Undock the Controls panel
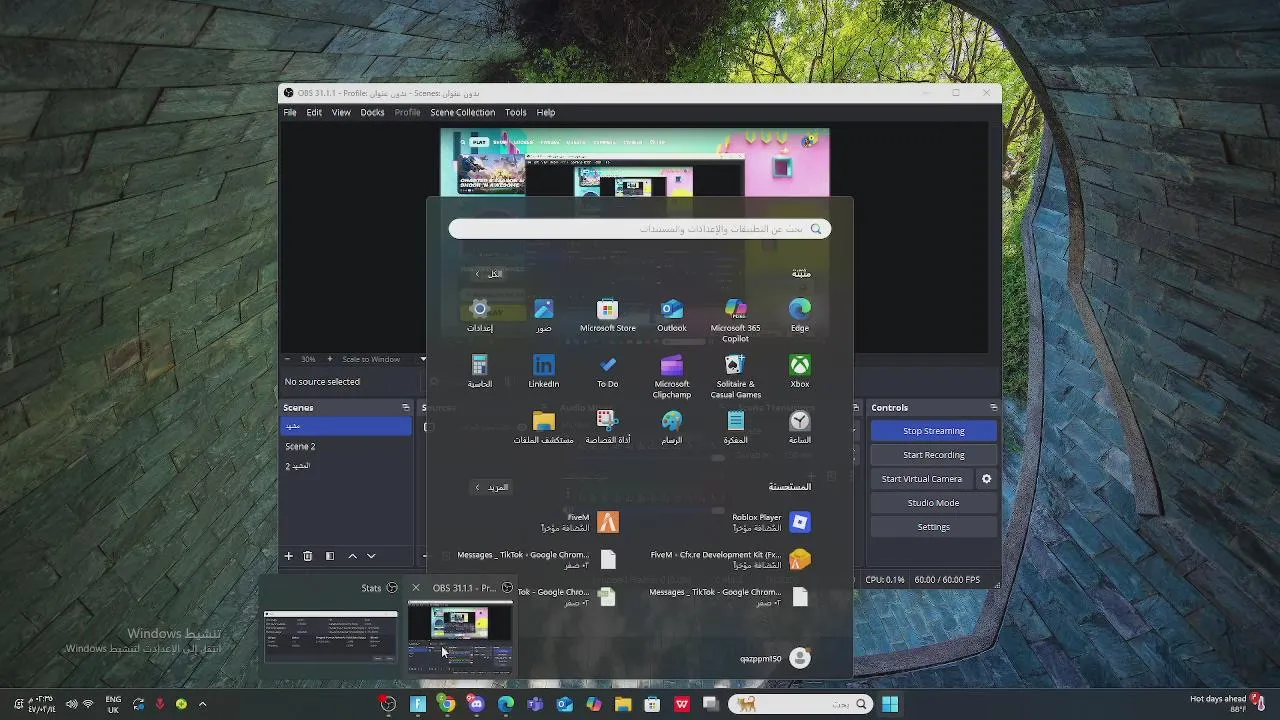The image size is (1280, 720). (x=993, y=408)
